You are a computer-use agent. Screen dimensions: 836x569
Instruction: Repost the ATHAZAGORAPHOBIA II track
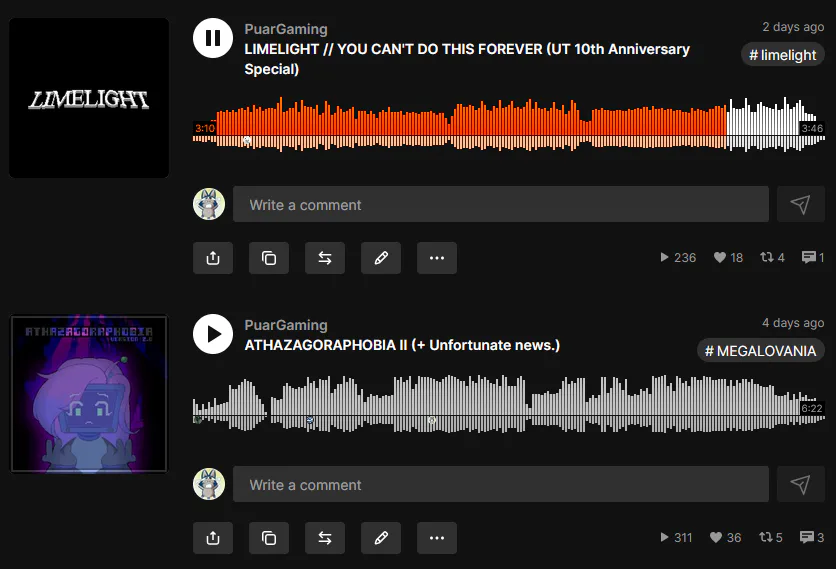coord(325,538)
